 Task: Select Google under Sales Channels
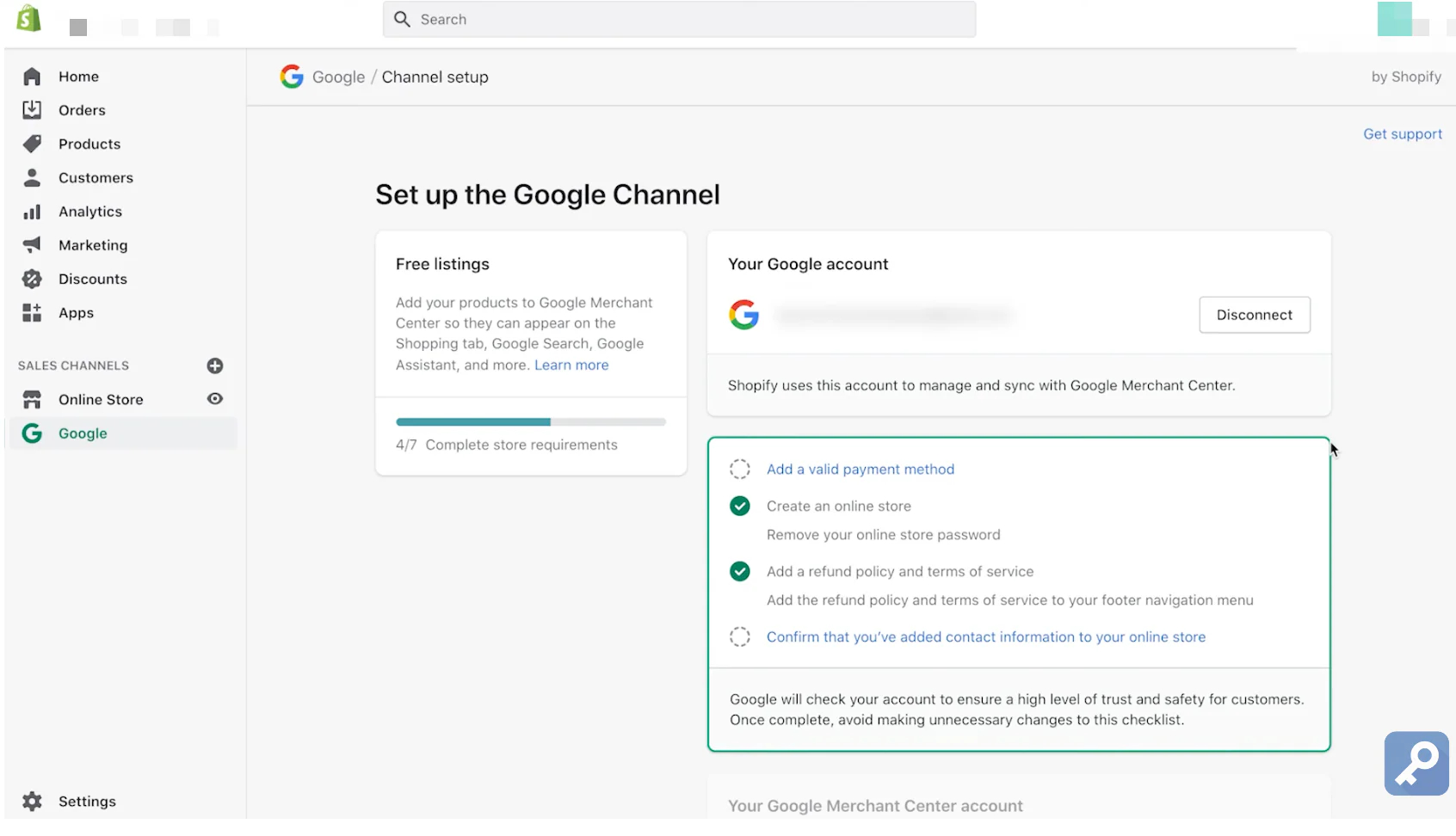point(83,433)
